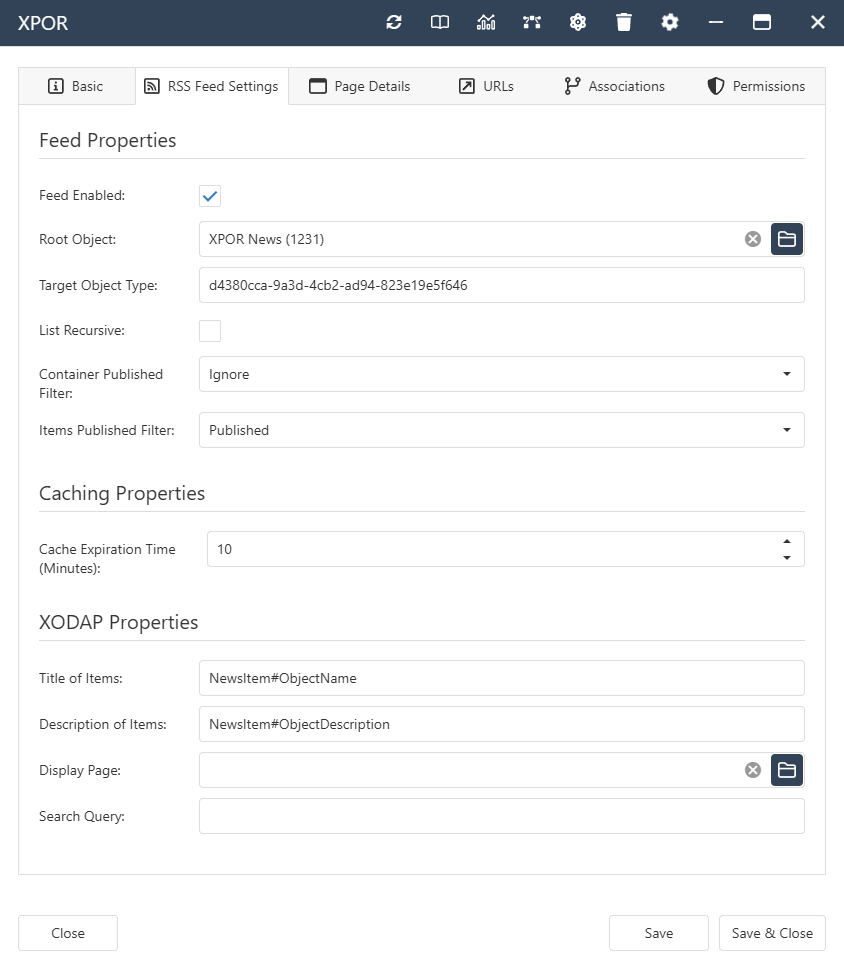Switch to the Associations tab
The width and height of the screenshot is (844, 968).
[x=614, y=86]
